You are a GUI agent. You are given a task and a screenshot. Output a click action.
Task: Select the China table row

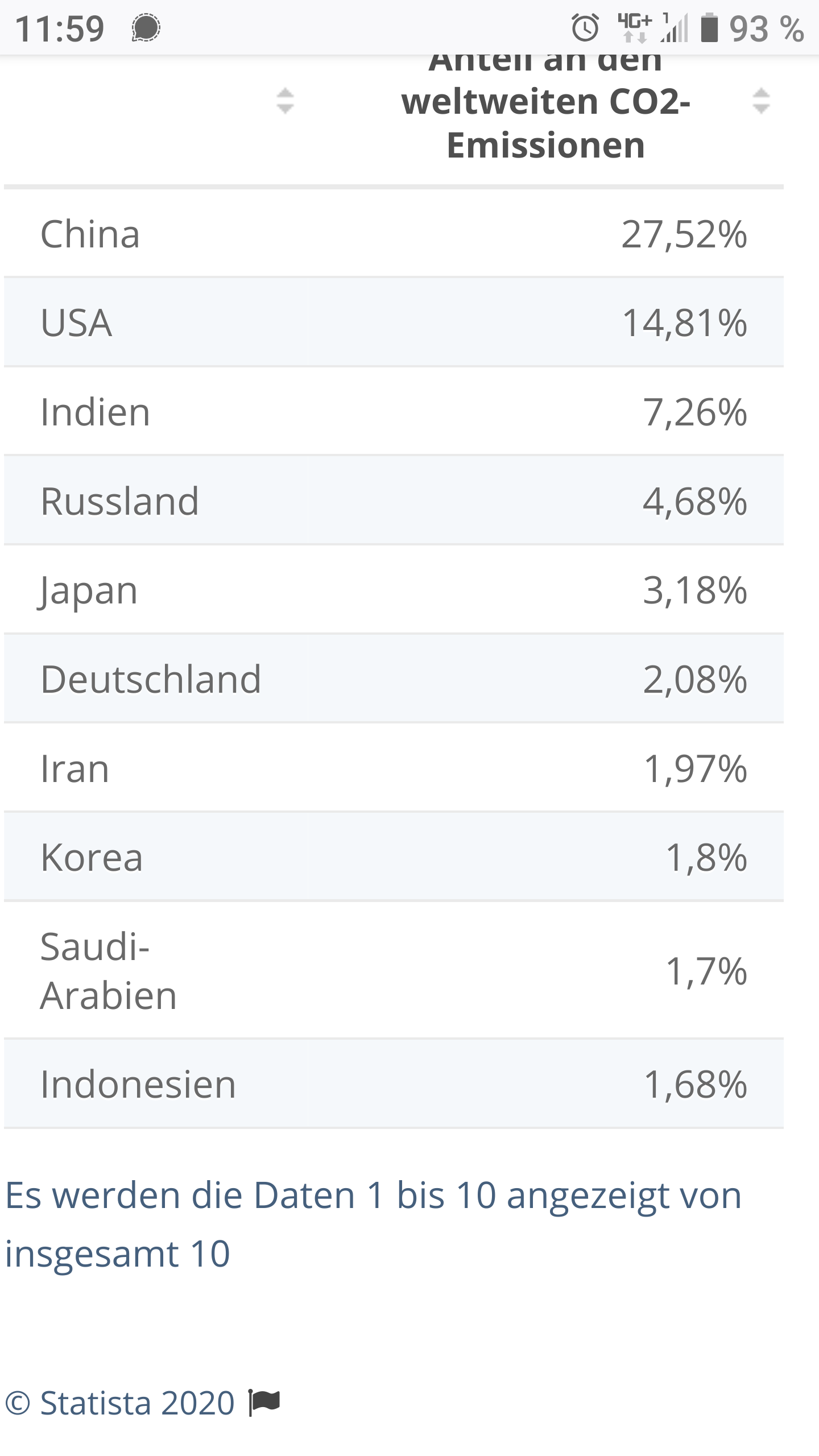pos(394,233)
